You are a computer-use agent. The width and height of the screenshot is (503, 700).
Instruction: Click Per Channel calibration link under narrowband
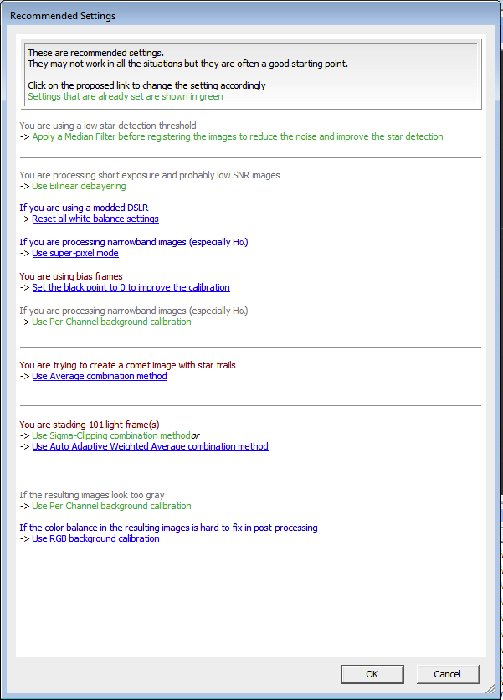112,321
